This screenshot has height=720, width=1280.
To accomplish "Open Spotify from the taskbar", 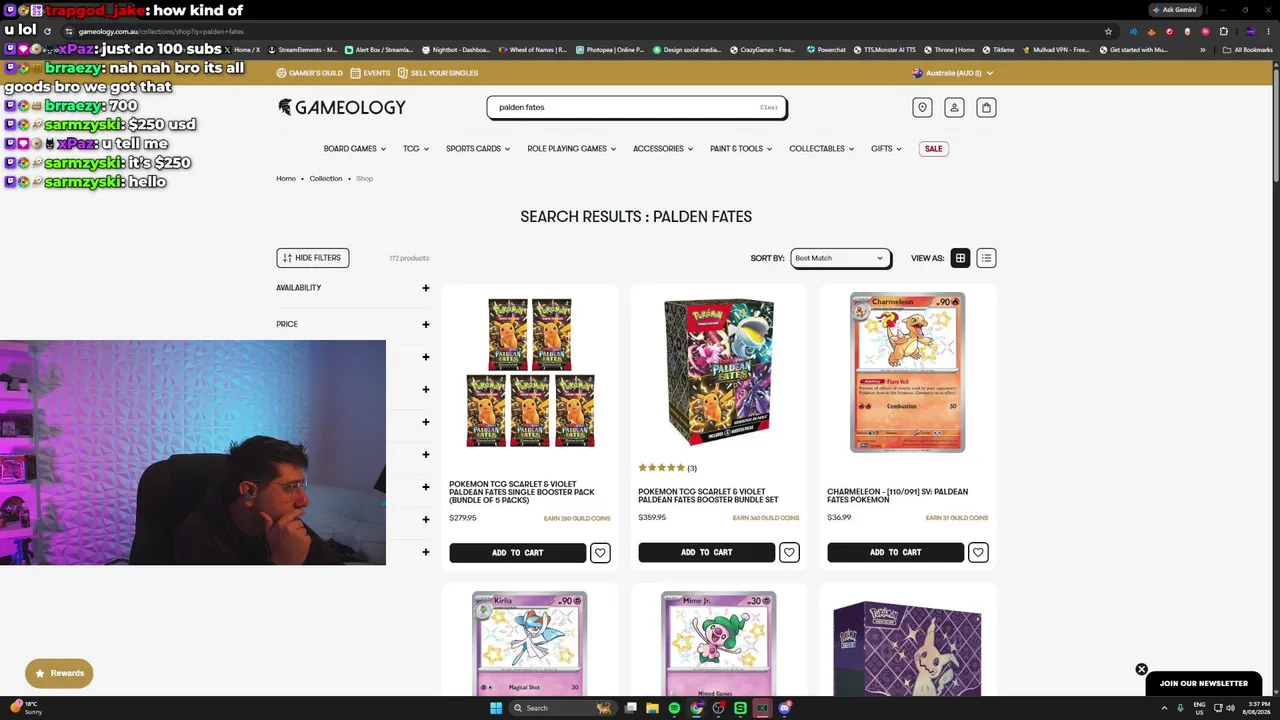I will 674,708.
